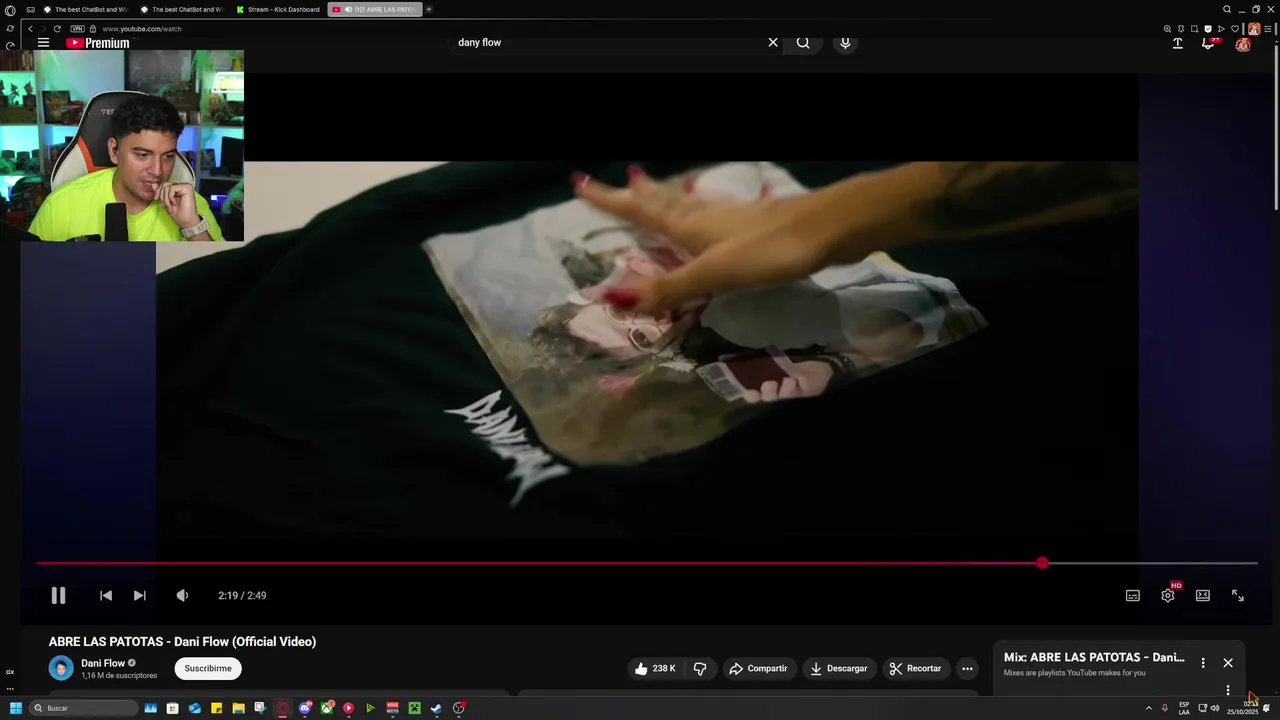Screen dimensions: 1280x720
Task: Mute the video volume speaker icon
Action: pyautogui.click(x=182, y=596)
